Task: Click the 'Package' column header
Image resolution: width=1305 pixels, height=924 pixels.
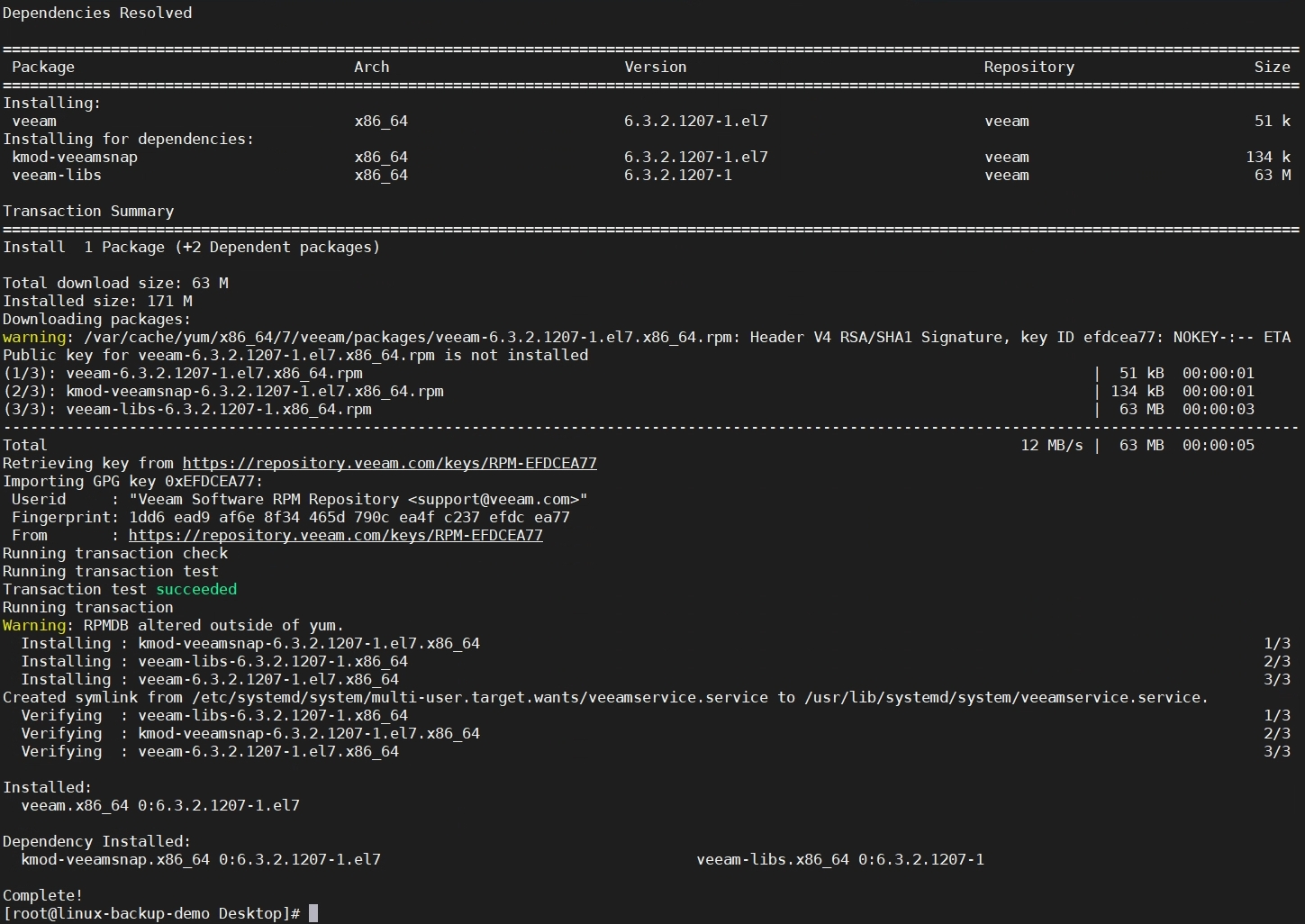Action: click(x=43, y=67)
